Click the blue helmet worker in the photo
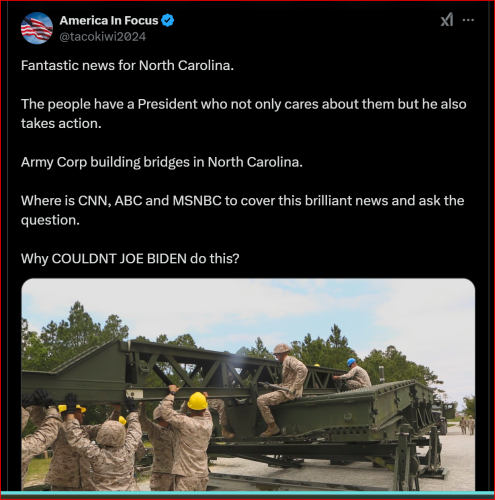Viewport: 495px width, 500px height. point(353,376)
